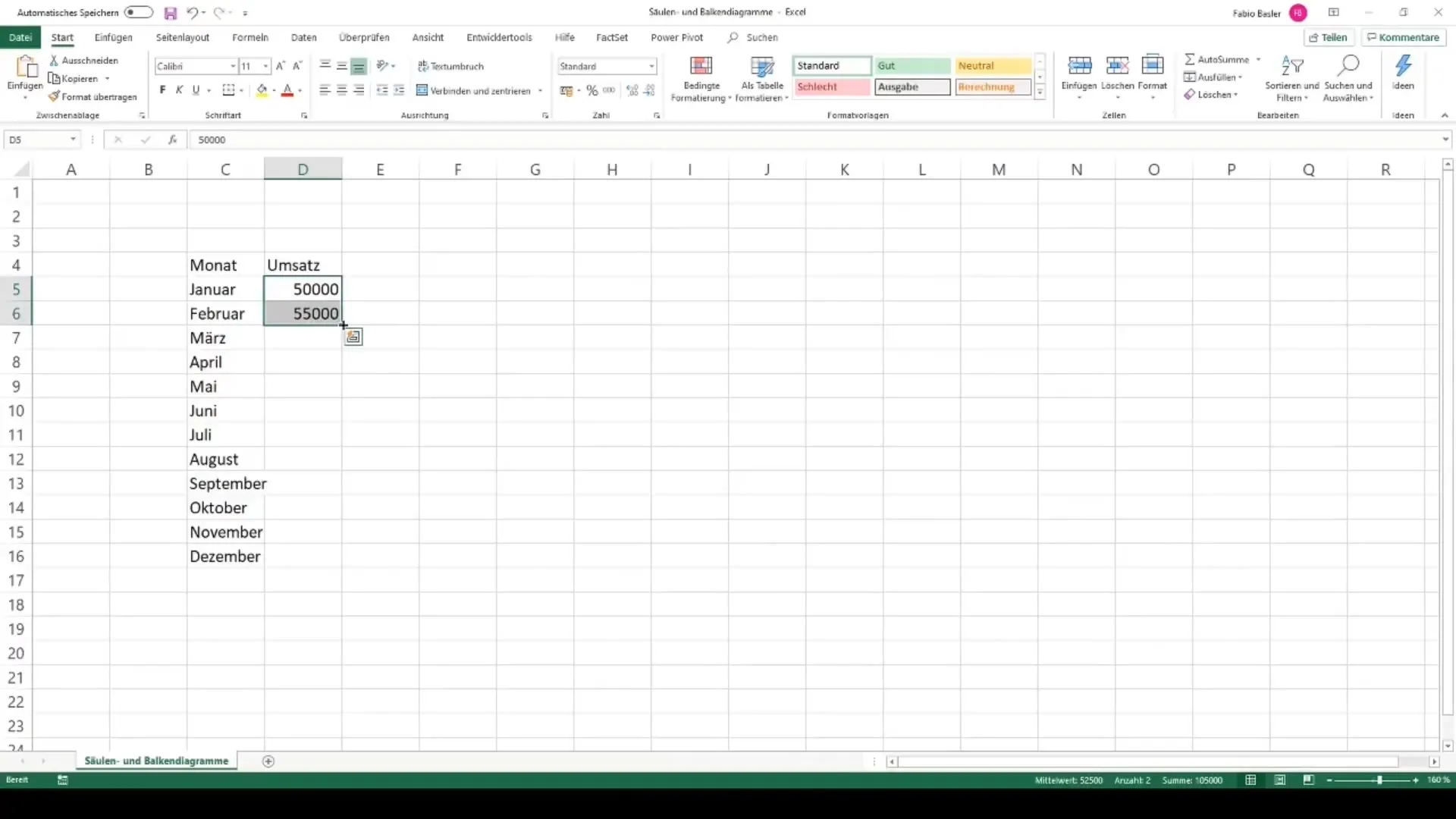Viewport: 1456px width, 819px height.
Task: Apply the Neutral cell style
Action: pos(993,66)
